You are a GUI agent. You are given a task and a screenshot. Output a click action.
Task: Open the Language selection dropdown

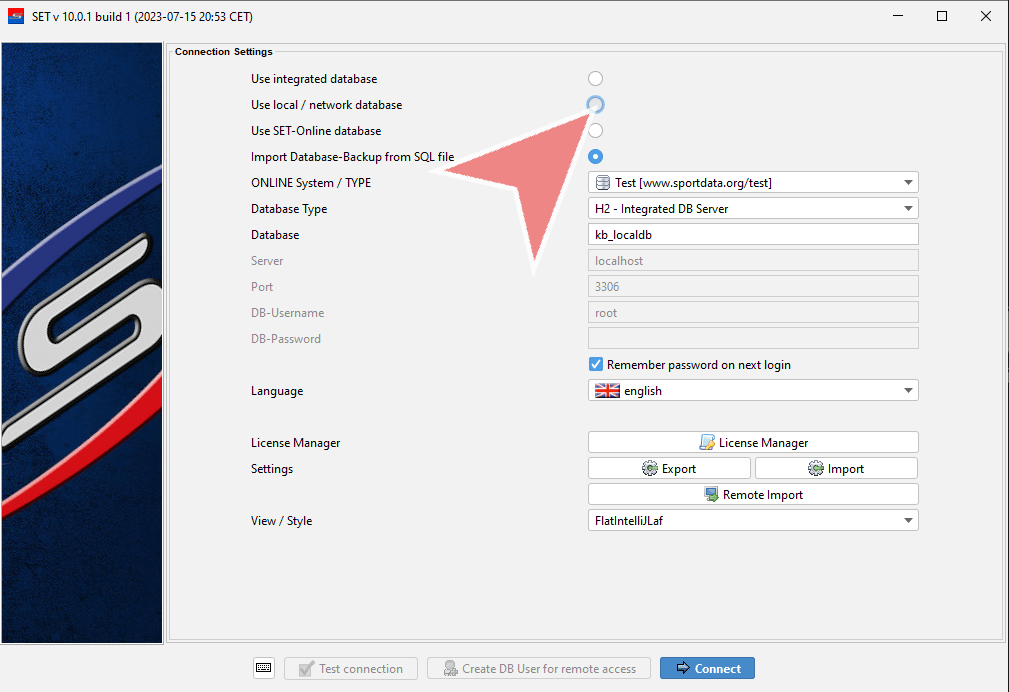752,391
